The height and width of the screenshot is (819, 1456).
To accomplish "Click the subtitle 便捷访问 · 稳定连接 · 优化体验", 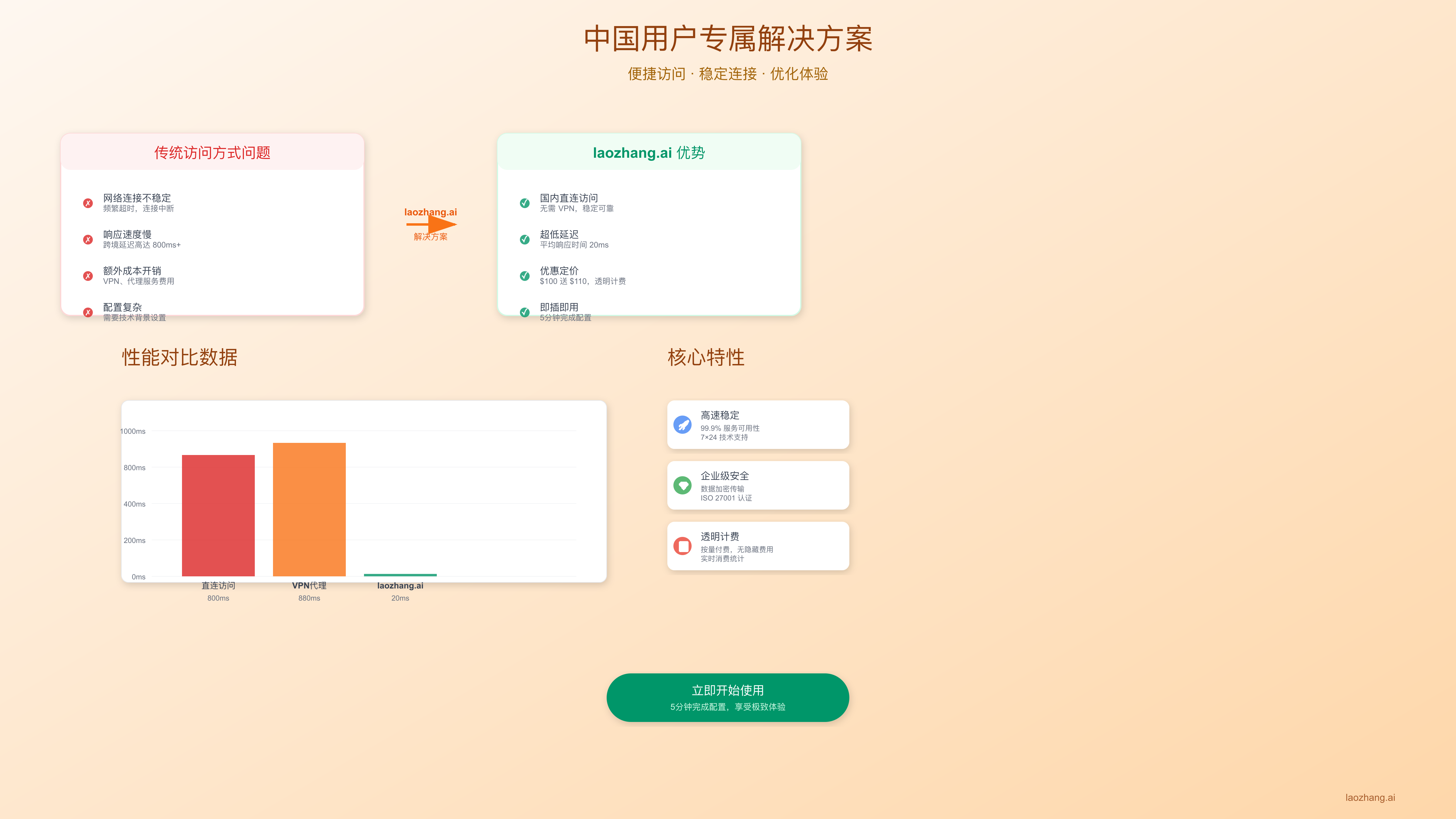I will pyautogui.click(x=728, y=74).
